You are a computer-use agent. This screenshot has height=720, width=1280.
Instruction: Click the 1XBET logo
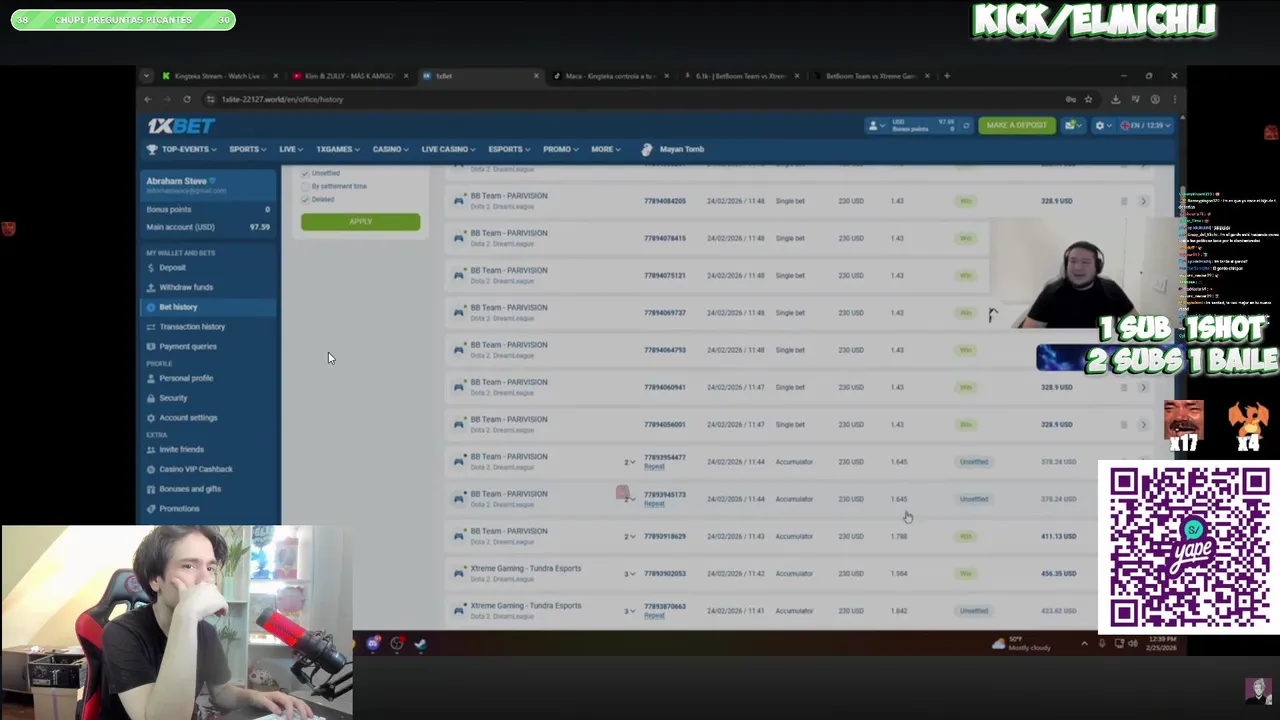(181, 126)
